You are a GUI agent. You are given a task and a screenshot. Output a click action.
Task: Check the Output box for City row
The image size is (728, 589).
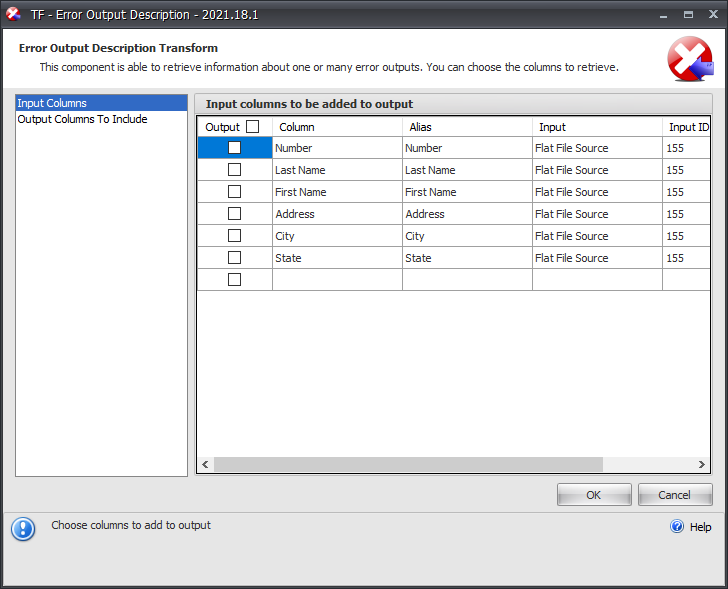point(234,235)
